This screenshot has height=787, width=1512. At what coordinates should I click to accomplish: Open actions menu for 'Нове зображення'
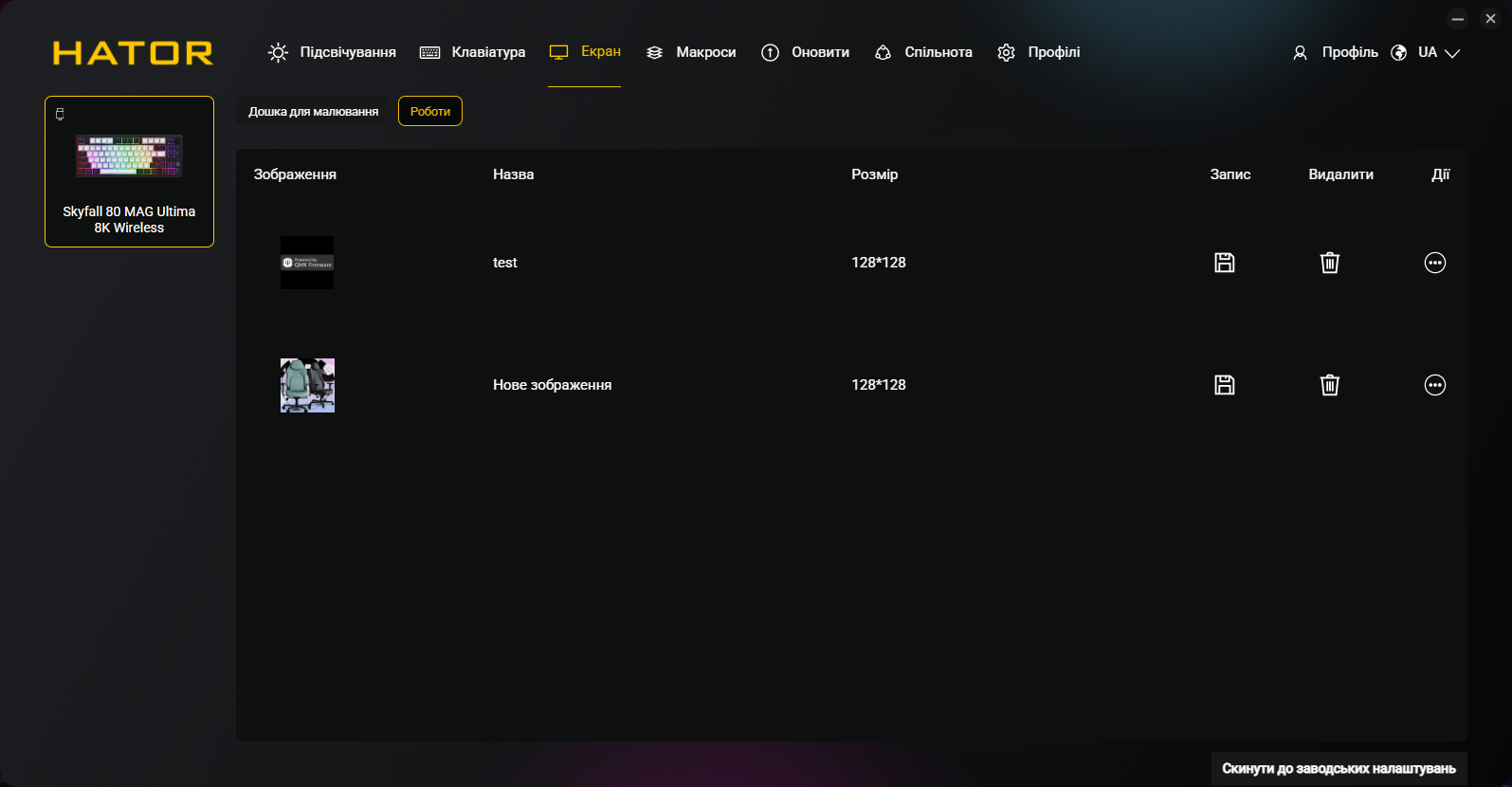(1435, 385)
